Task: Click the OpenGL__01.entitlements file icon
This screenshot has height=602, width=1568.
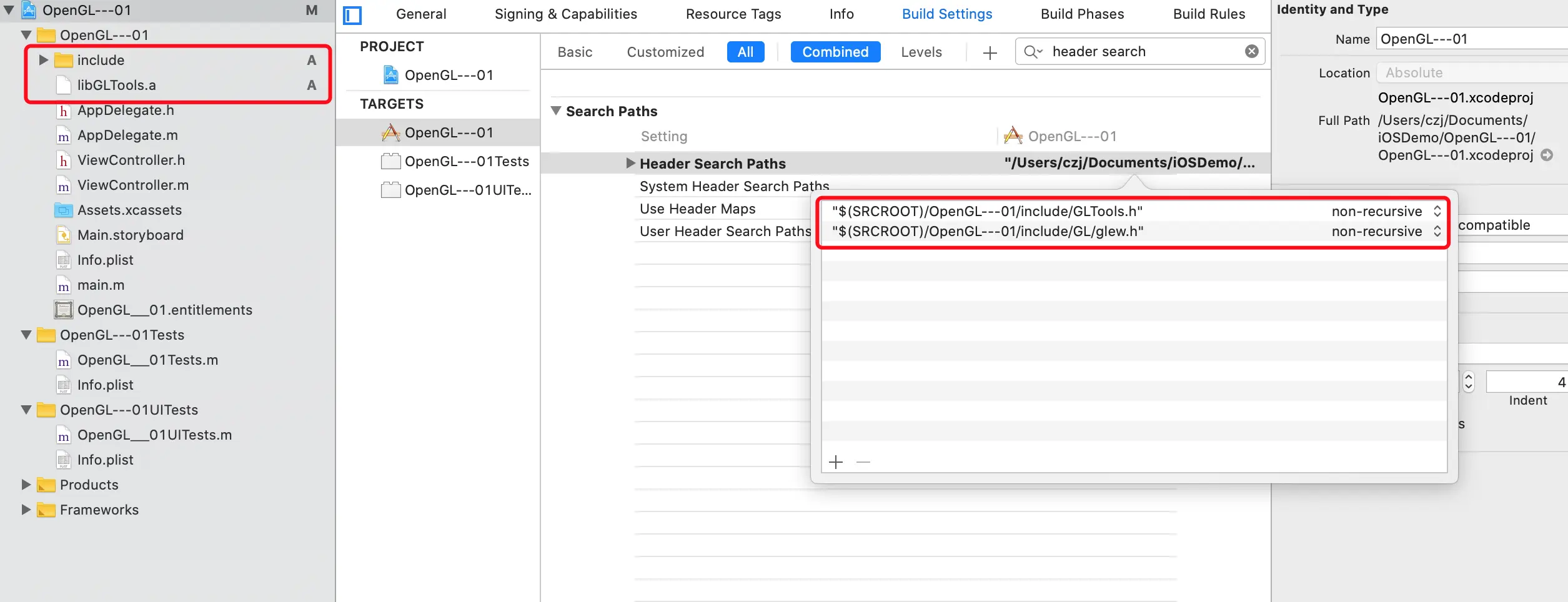Action: click(x=63, y=310)
